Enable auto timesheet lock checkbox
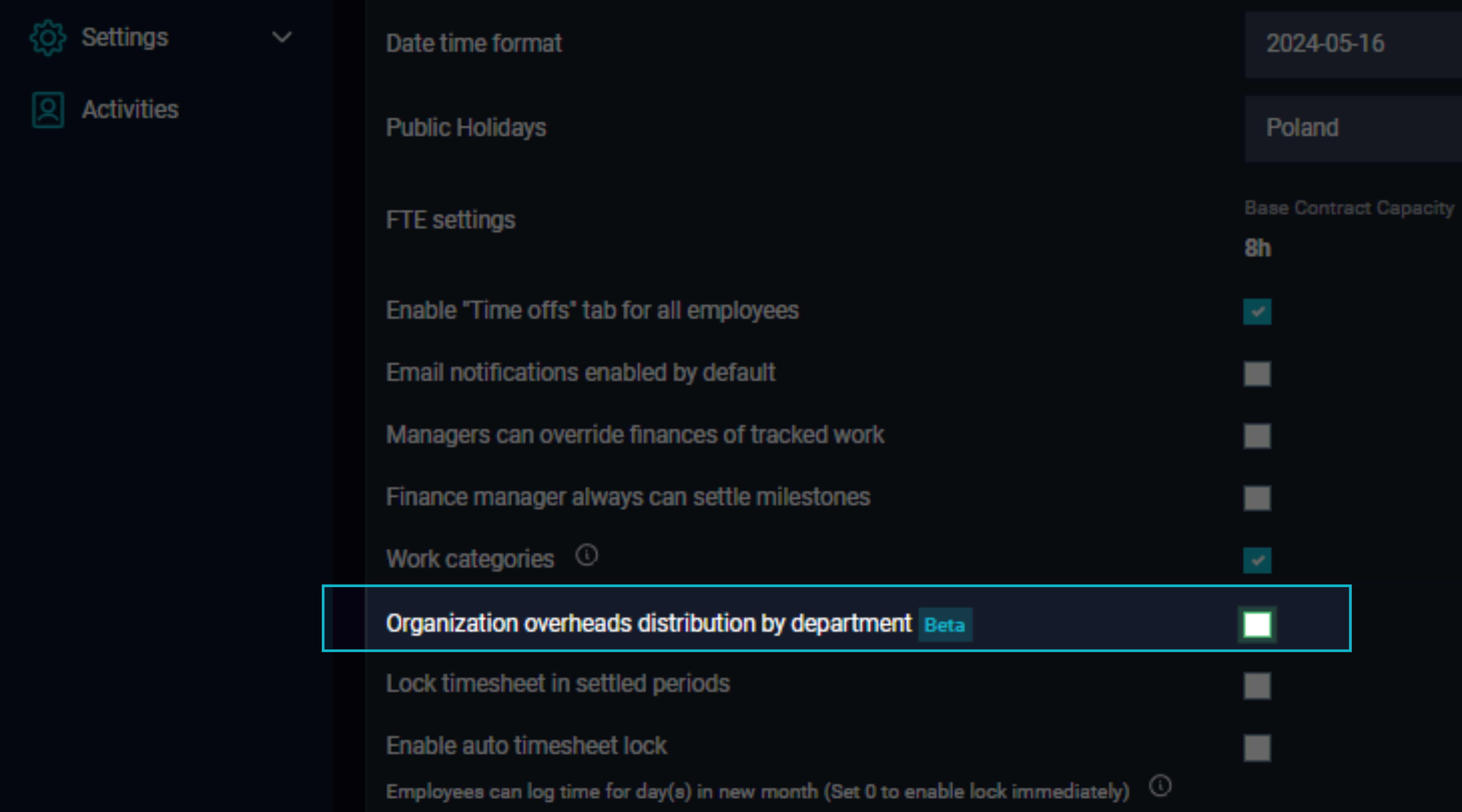 [1257, 748]
